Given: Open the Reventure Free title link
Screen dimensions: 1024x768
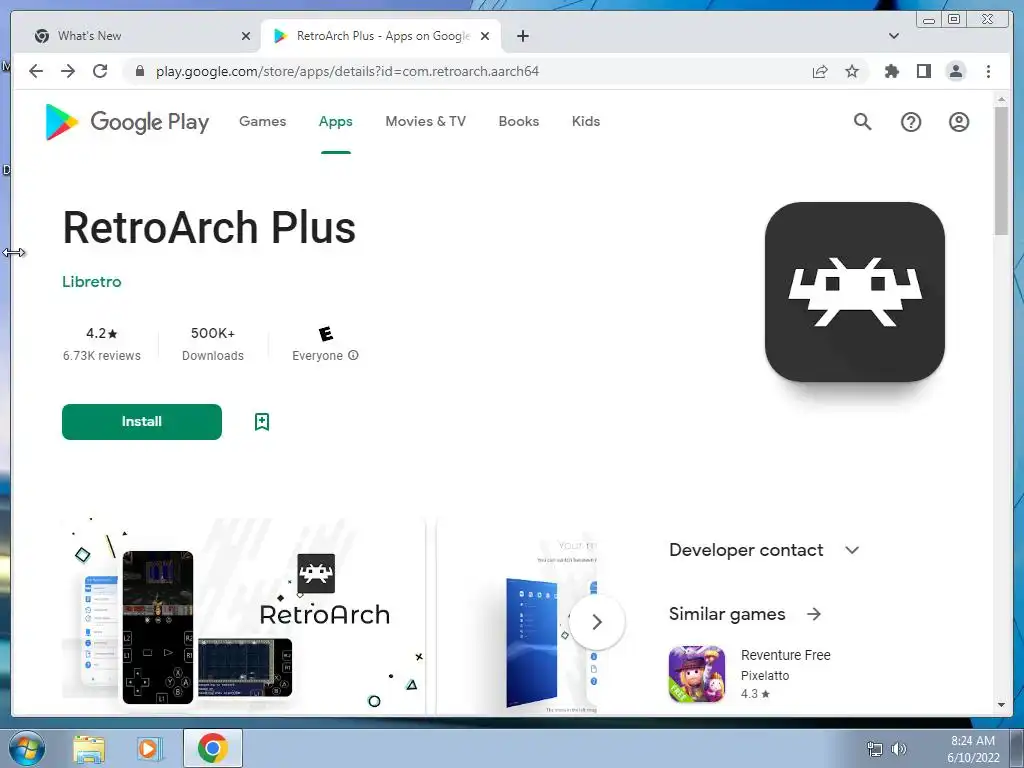Looking at the screenshot, I should tap(786, 655).
